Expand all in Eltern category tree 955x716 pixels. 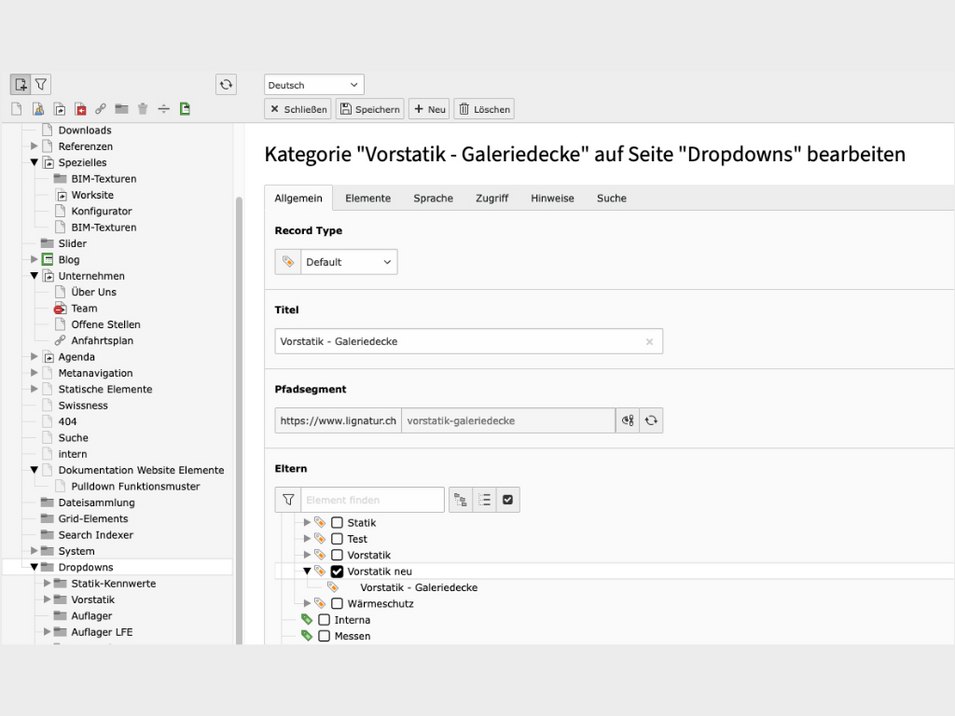460,500
